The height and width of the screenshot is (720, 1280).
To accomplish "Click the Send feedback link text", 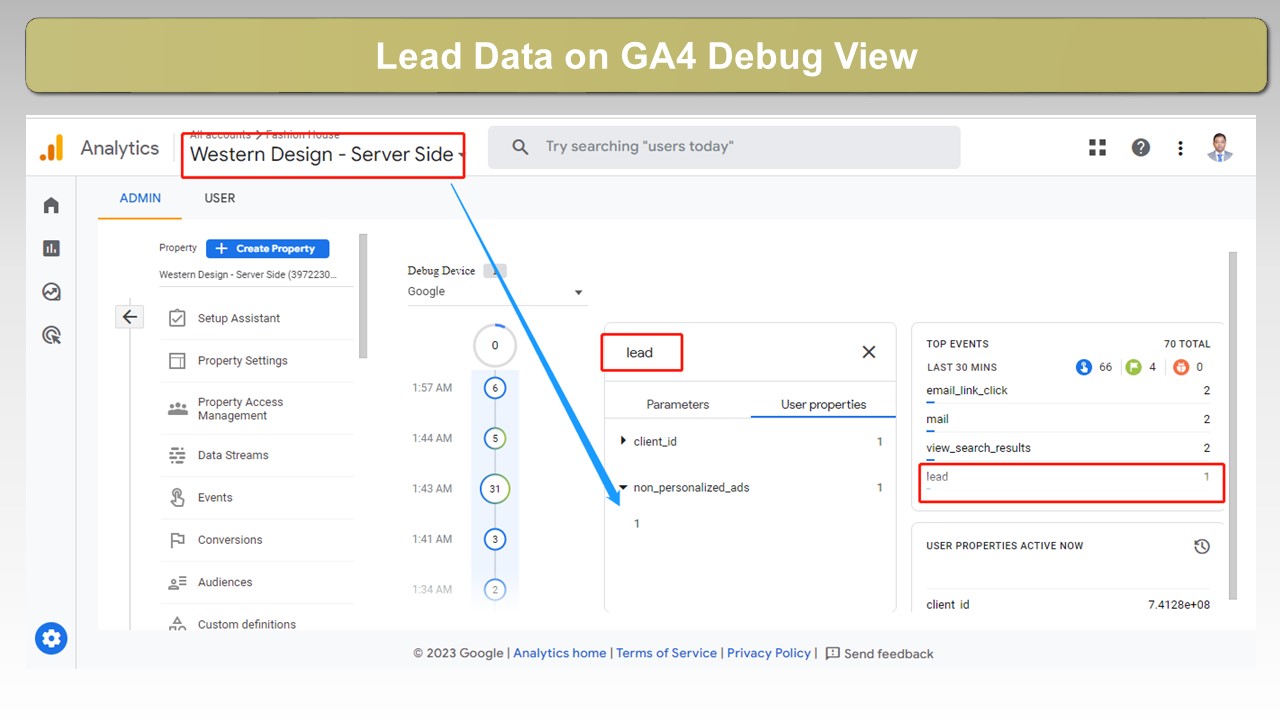I will (x=889, y=654).
